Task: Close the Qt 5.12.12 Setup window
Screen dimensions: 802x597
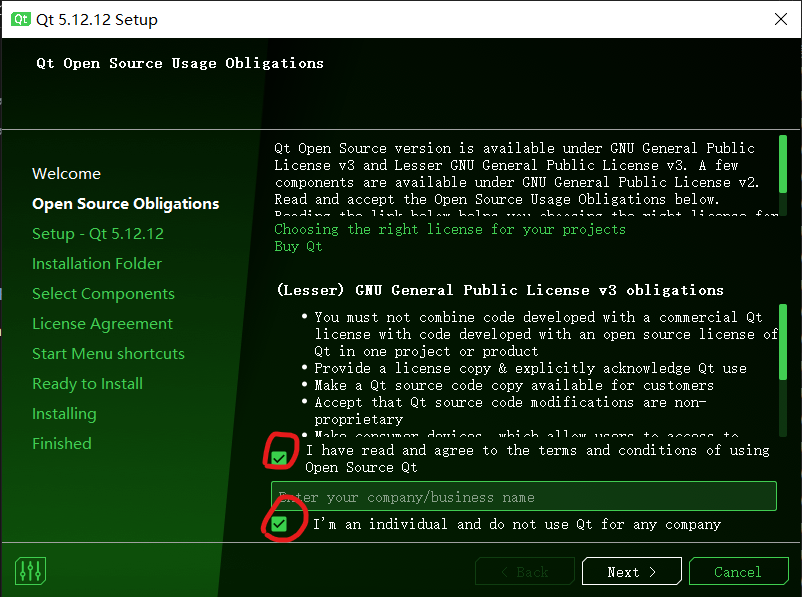Action: [781, 19]
